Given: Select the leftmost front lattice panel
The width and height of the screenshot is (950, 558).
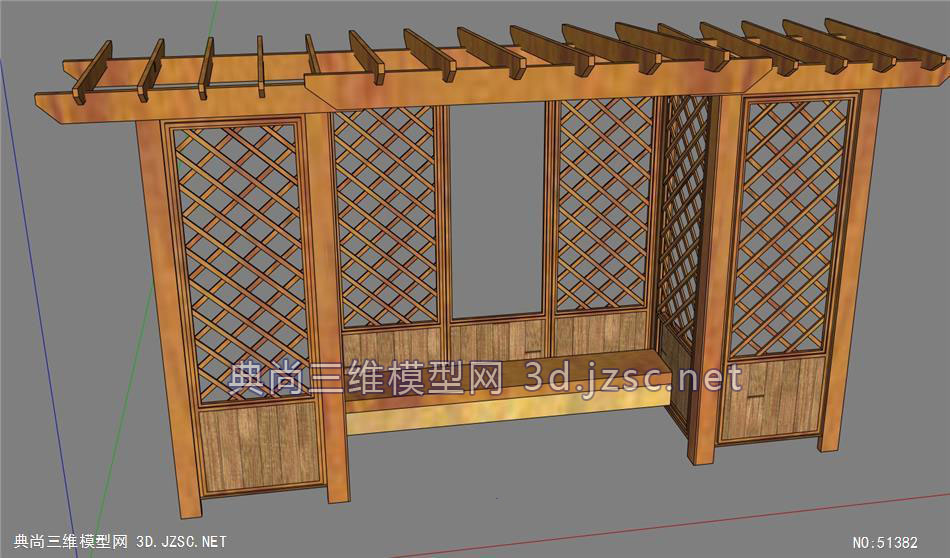Looking at the screenshot, I should click(x=241, y=262).
